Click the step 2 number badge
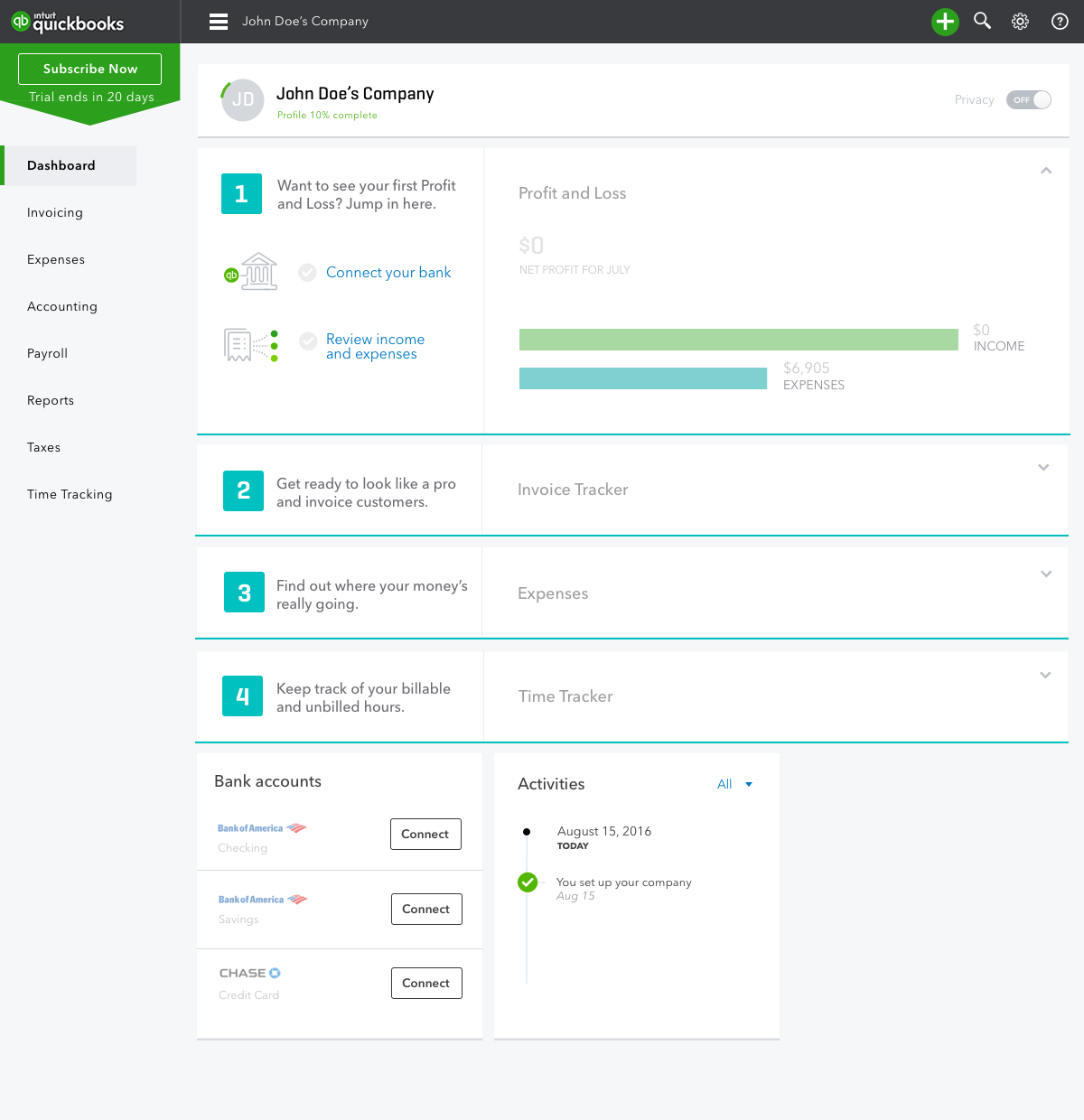1084x1120 pixels. pyautogui.click(x=243, y=490)
